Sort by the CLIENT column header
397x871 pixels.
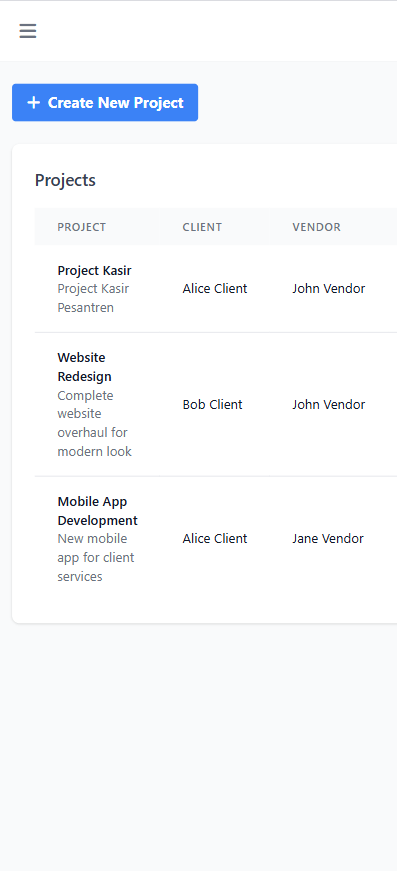(202, 227)
